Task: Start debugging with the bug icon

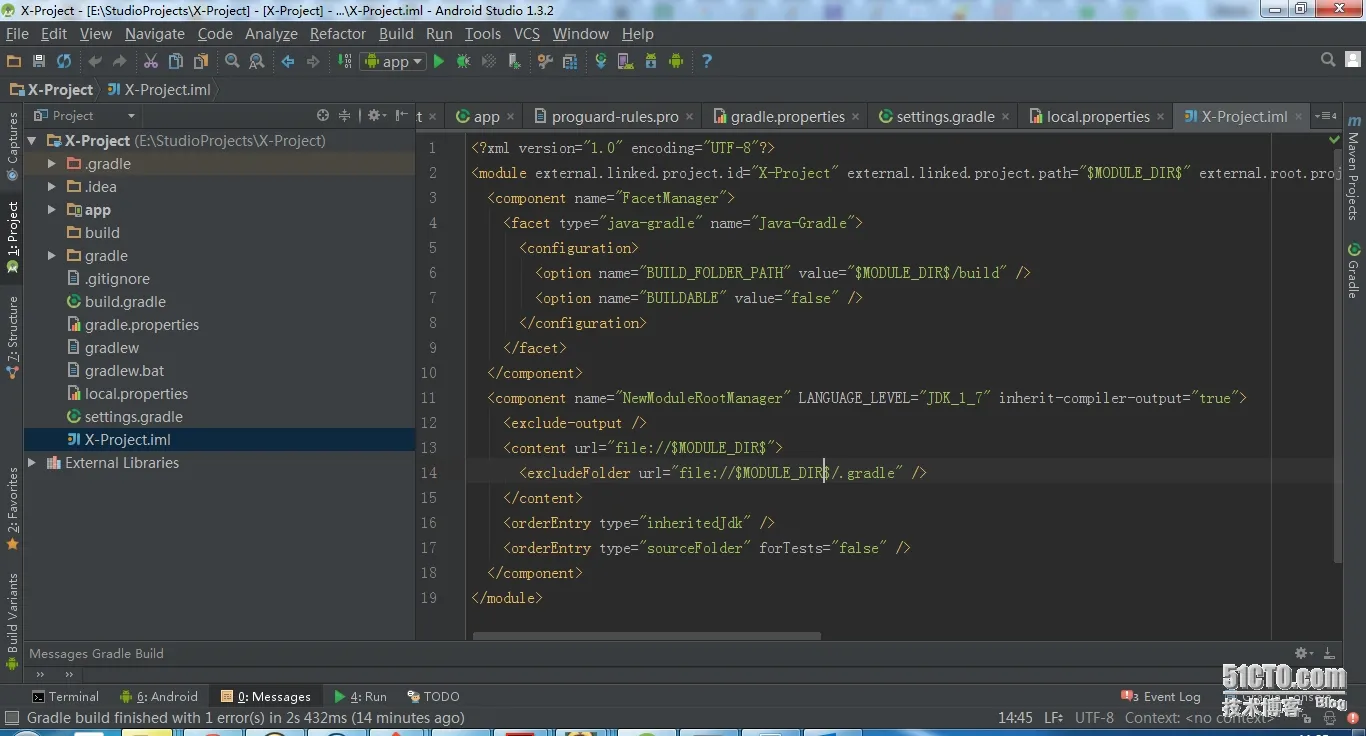Action: (x=463, y=62)
